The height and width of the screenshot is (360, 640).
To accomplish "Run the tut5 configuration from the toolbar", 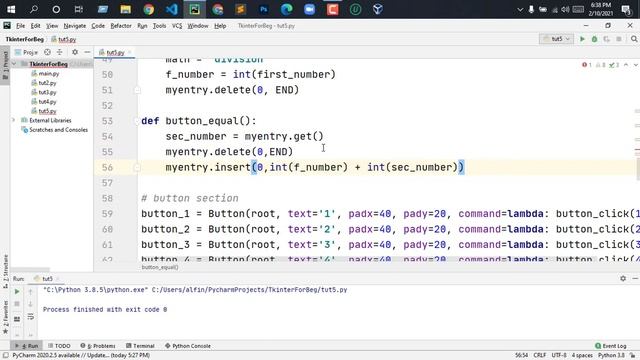I will pos(582,39).
